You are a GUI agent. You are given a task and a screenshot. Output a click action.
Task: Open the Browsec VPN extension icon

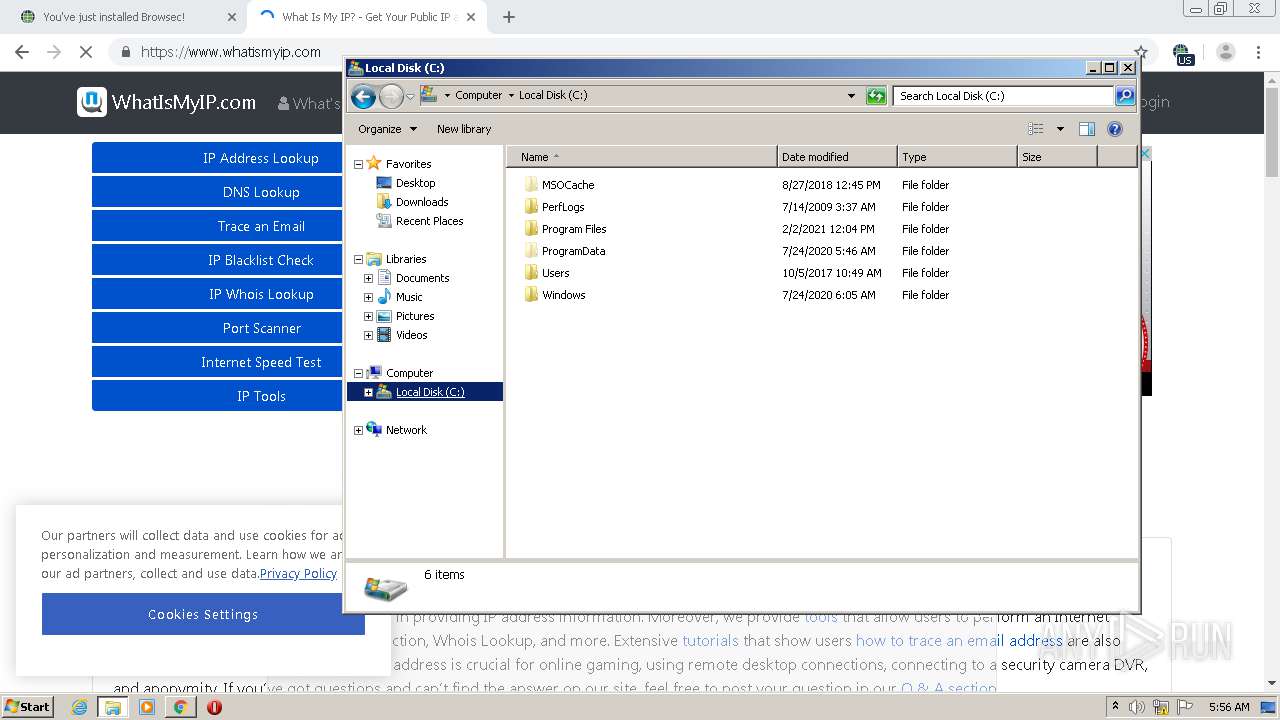point(1182,53)
